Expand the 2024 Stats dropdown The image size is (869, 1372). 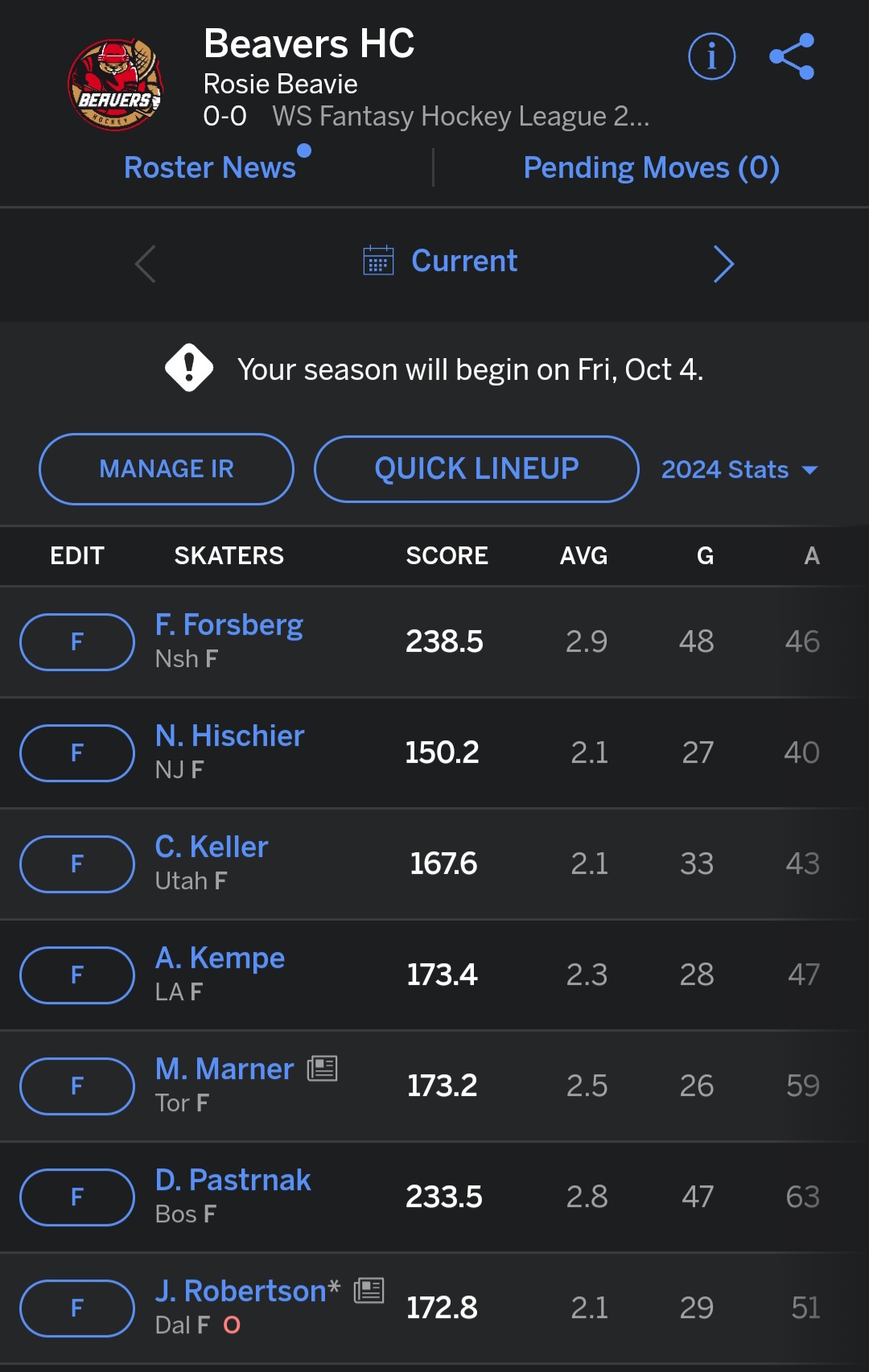coord(739,469)
